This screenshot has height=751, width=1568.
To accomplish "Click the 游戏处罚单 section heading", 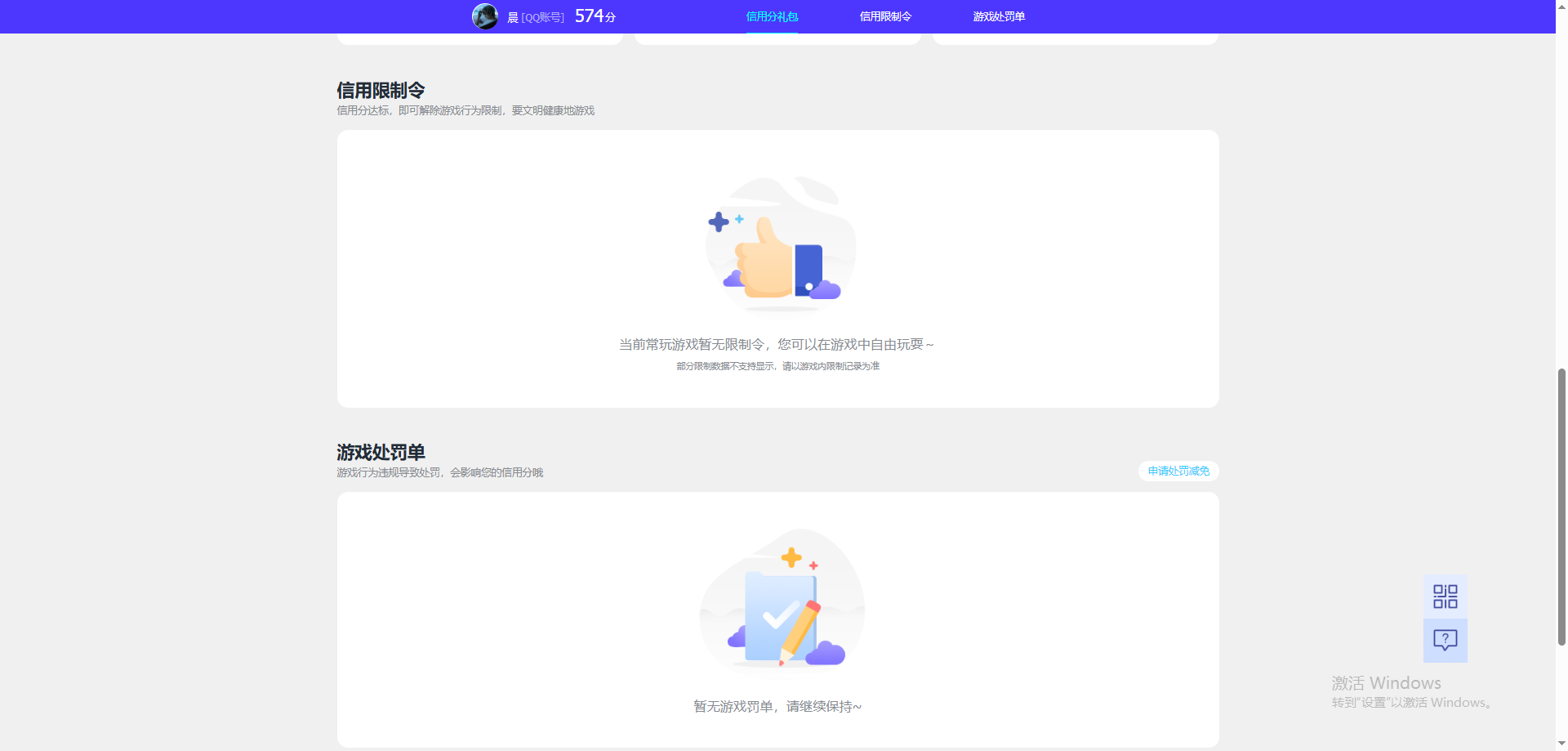I will click(x=381, y=452).
